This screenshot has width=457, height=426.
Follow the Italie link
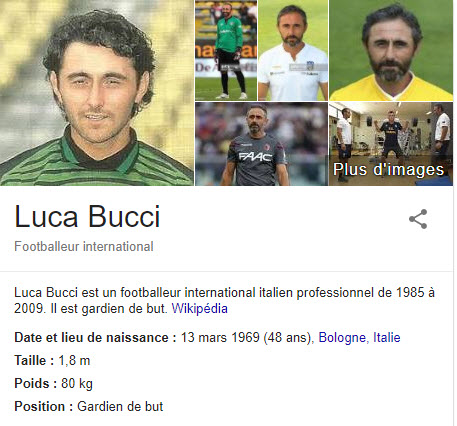coord(386,338)
